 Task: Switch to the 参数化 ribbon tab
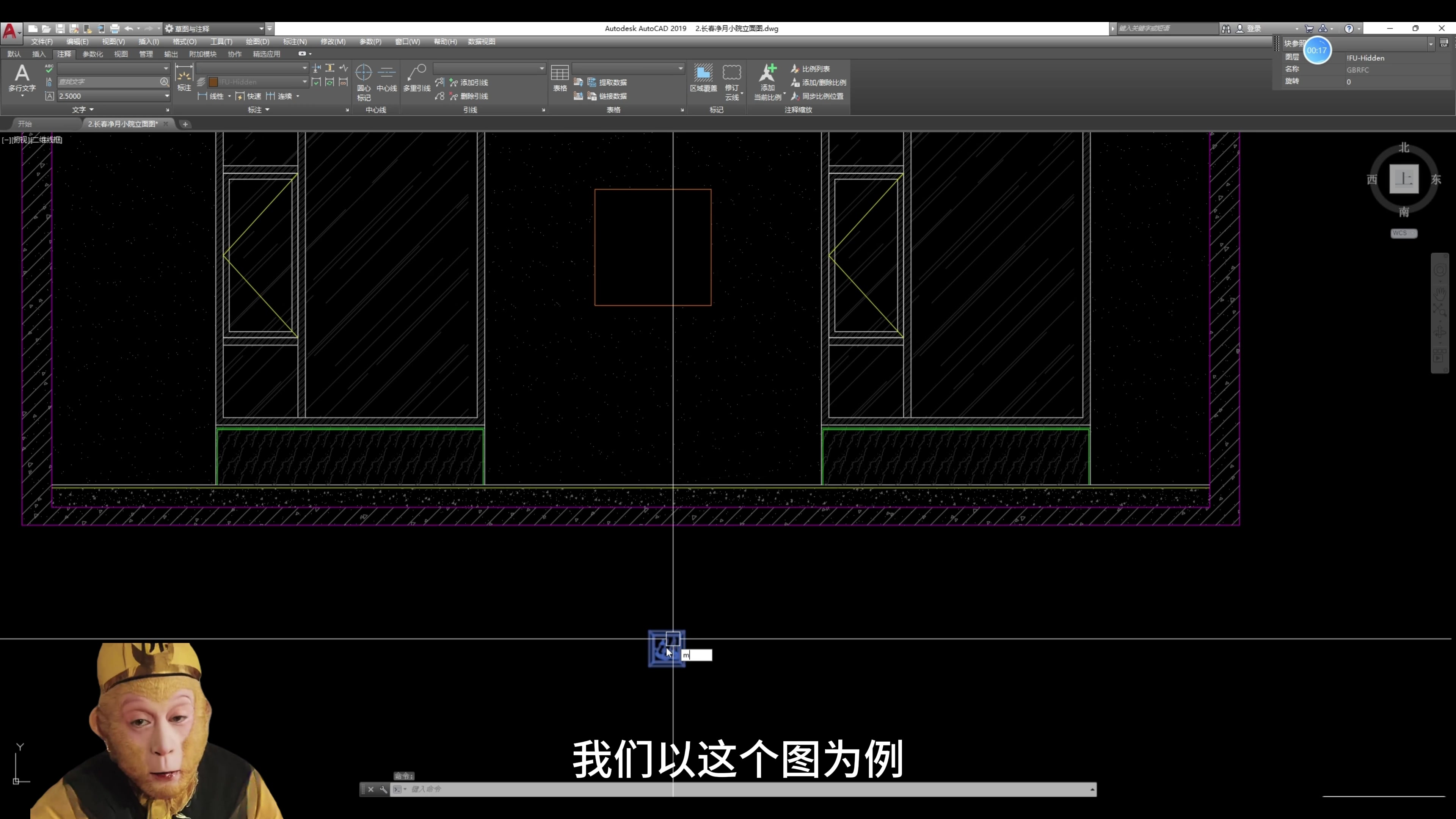click(x=92, y=54)
